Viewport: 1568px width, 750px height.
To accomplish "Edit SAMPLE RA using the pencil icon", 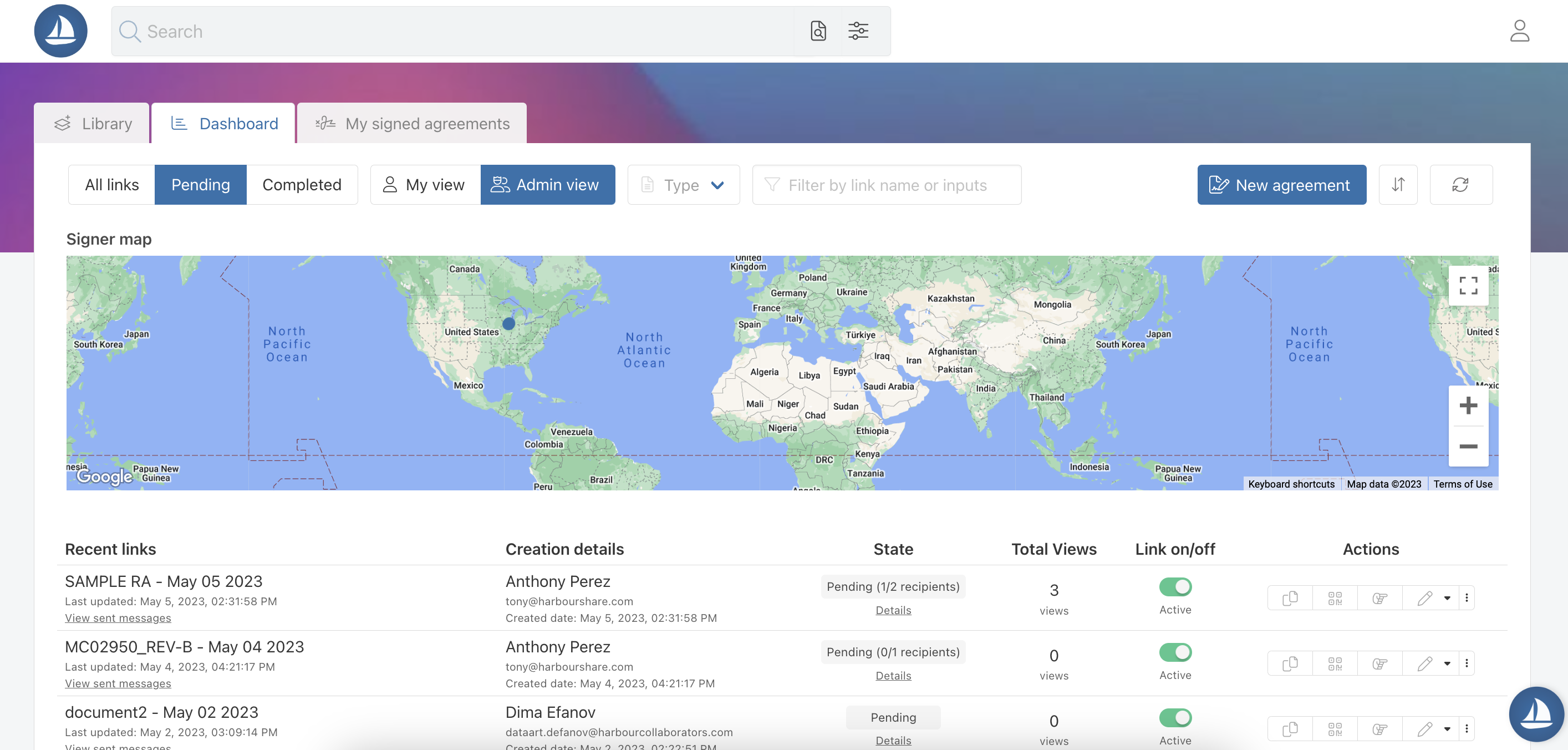I will coord(1424,597).
